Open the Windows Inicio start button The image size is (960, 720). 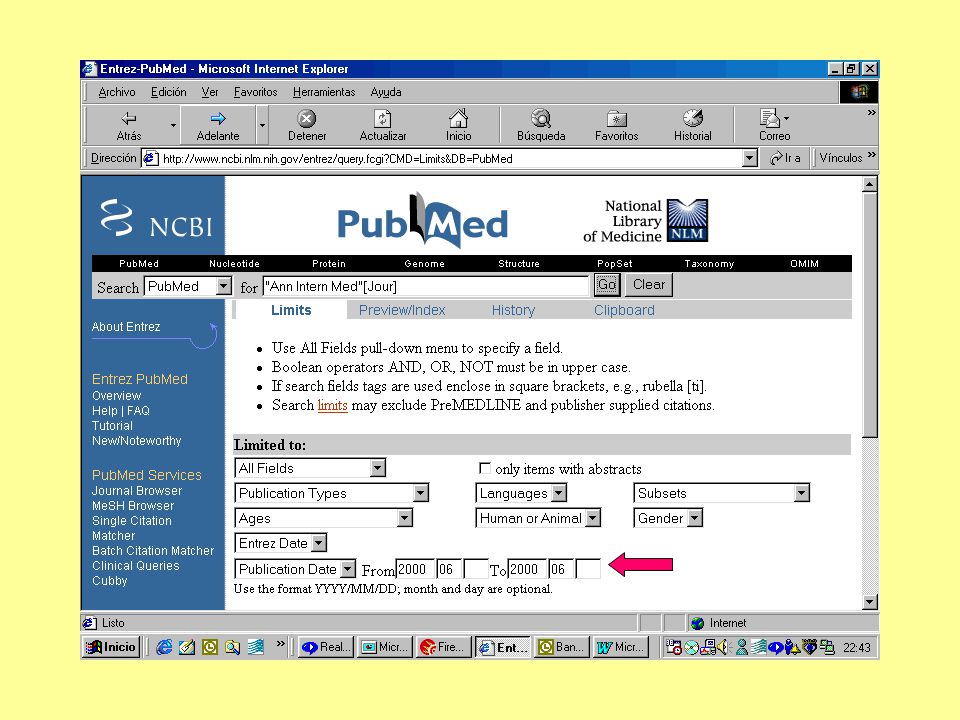111,647
